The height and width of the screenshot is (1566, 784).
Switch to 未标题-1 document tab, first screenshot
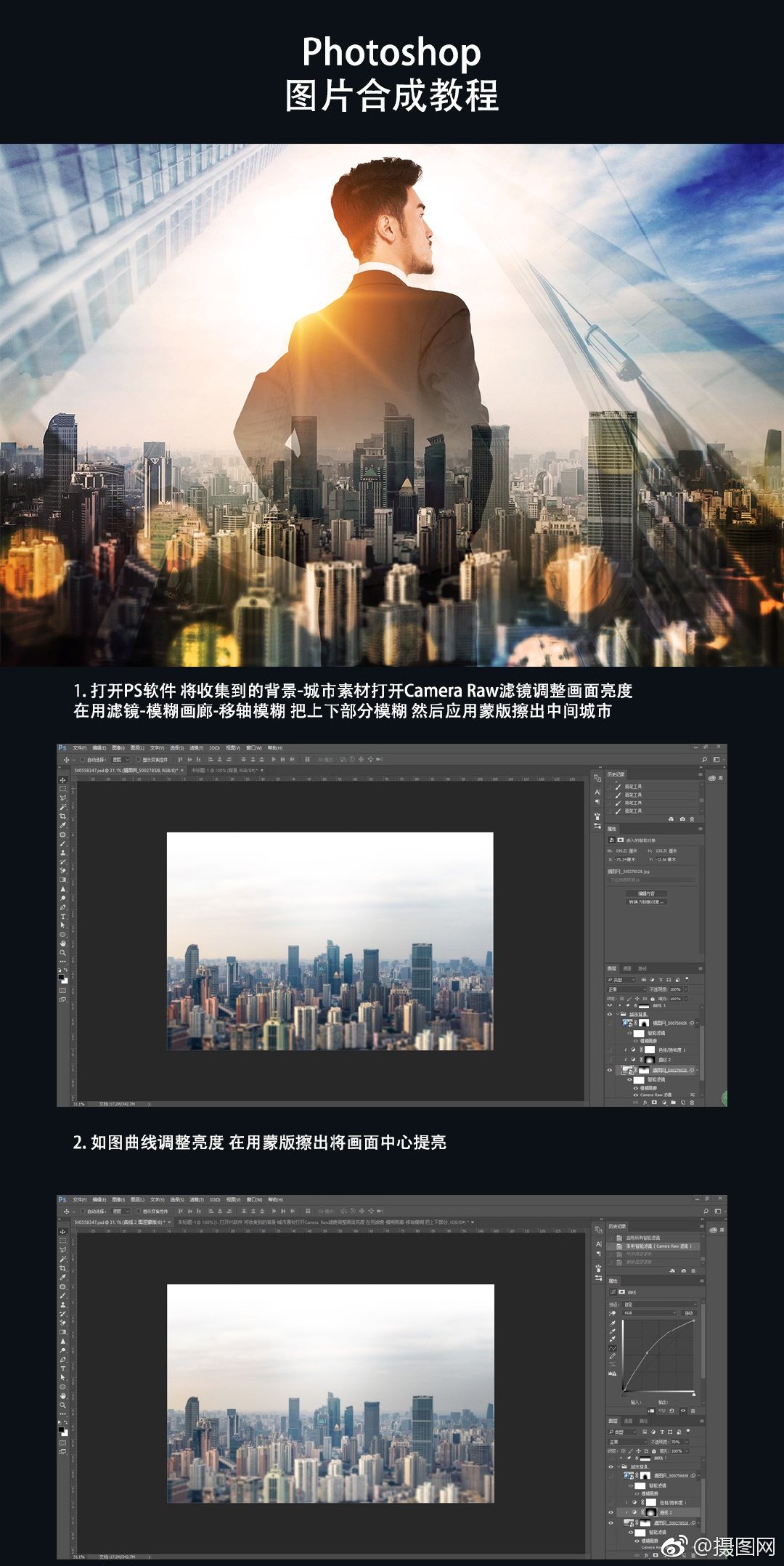point(226,770)
